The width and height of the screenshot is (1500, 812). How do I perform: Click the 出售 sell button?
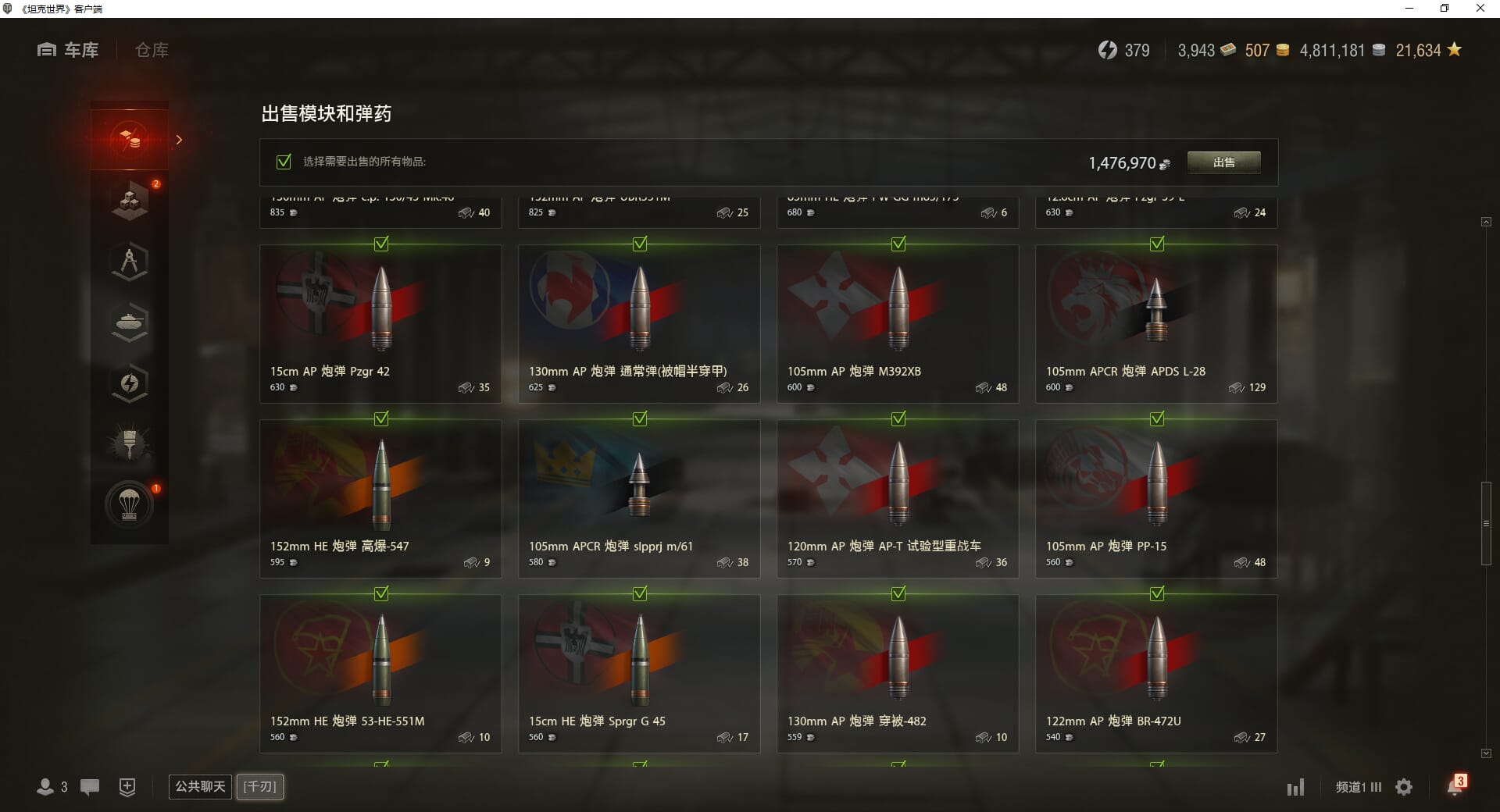click(x=1223, y=162)
